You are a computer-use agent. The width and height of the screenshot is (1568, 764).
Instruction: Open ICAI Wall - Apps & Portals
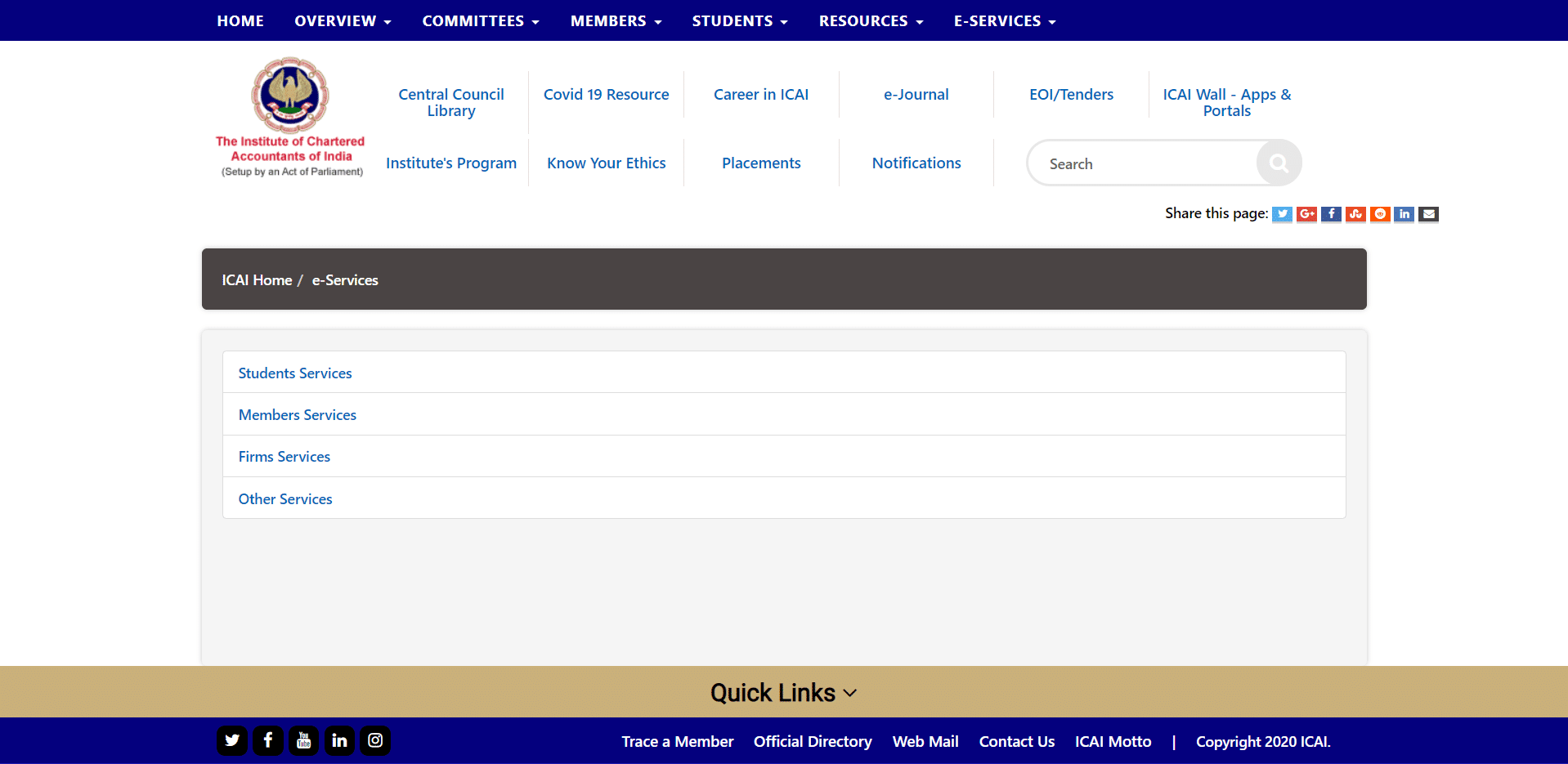(x=1227, y=102)
